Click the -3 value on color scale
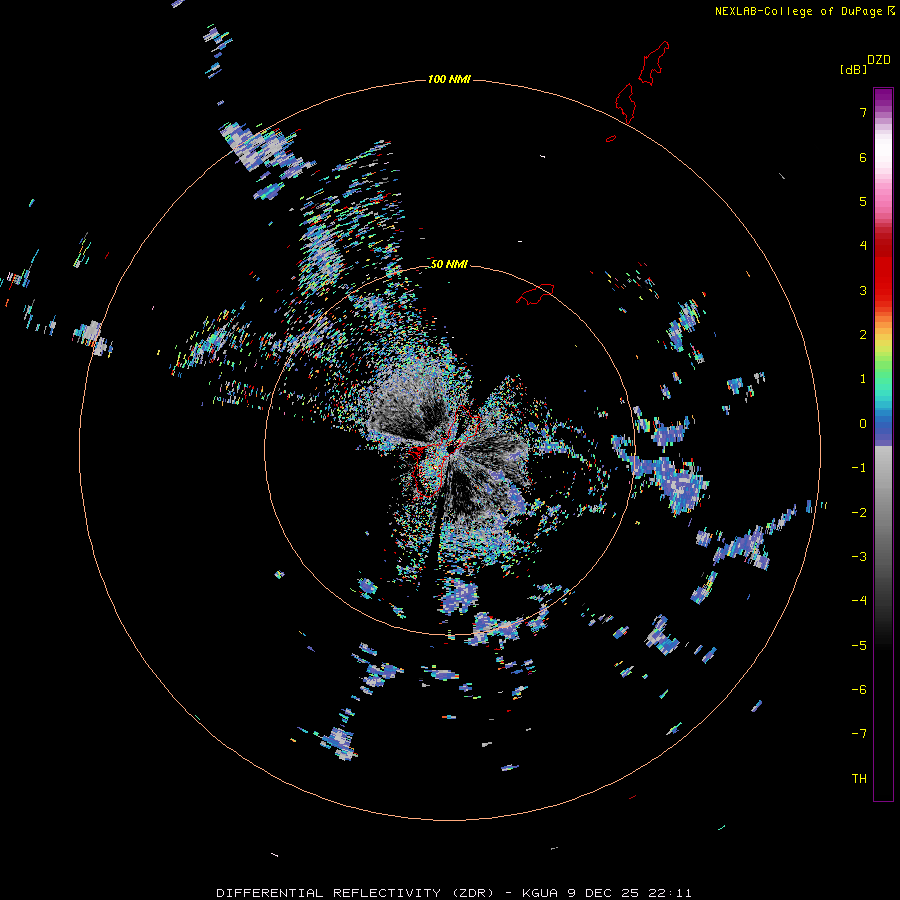This screenshot has height=900, width=900. point(859,557)
